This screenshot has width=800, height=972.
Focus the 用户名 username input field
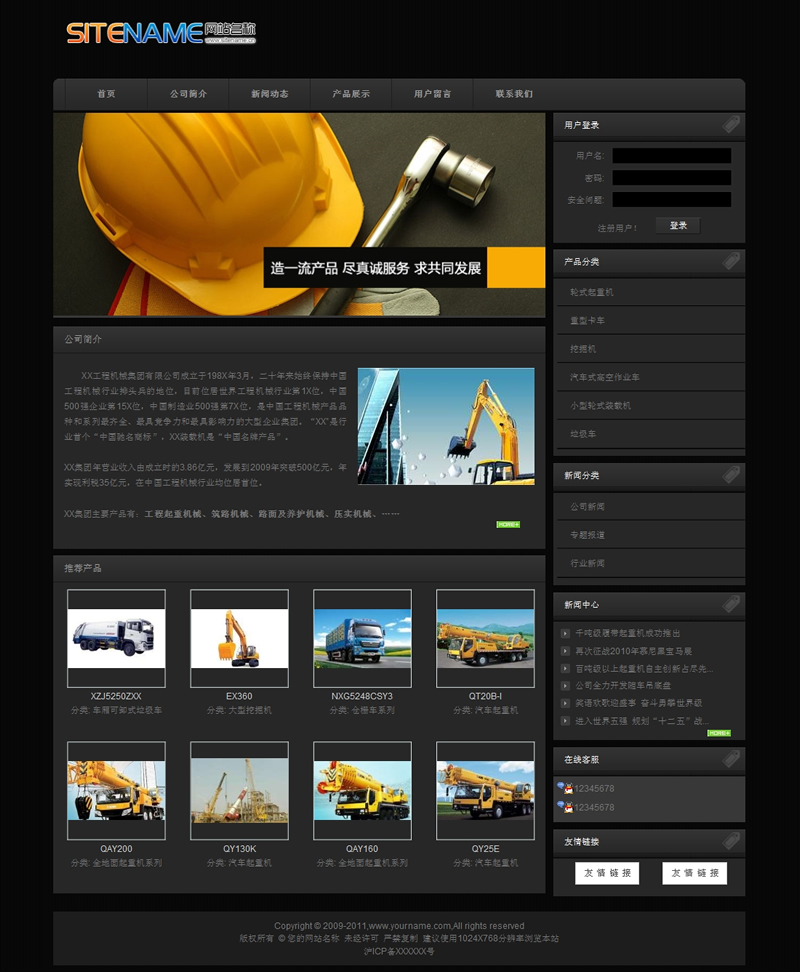pos(671,156)
